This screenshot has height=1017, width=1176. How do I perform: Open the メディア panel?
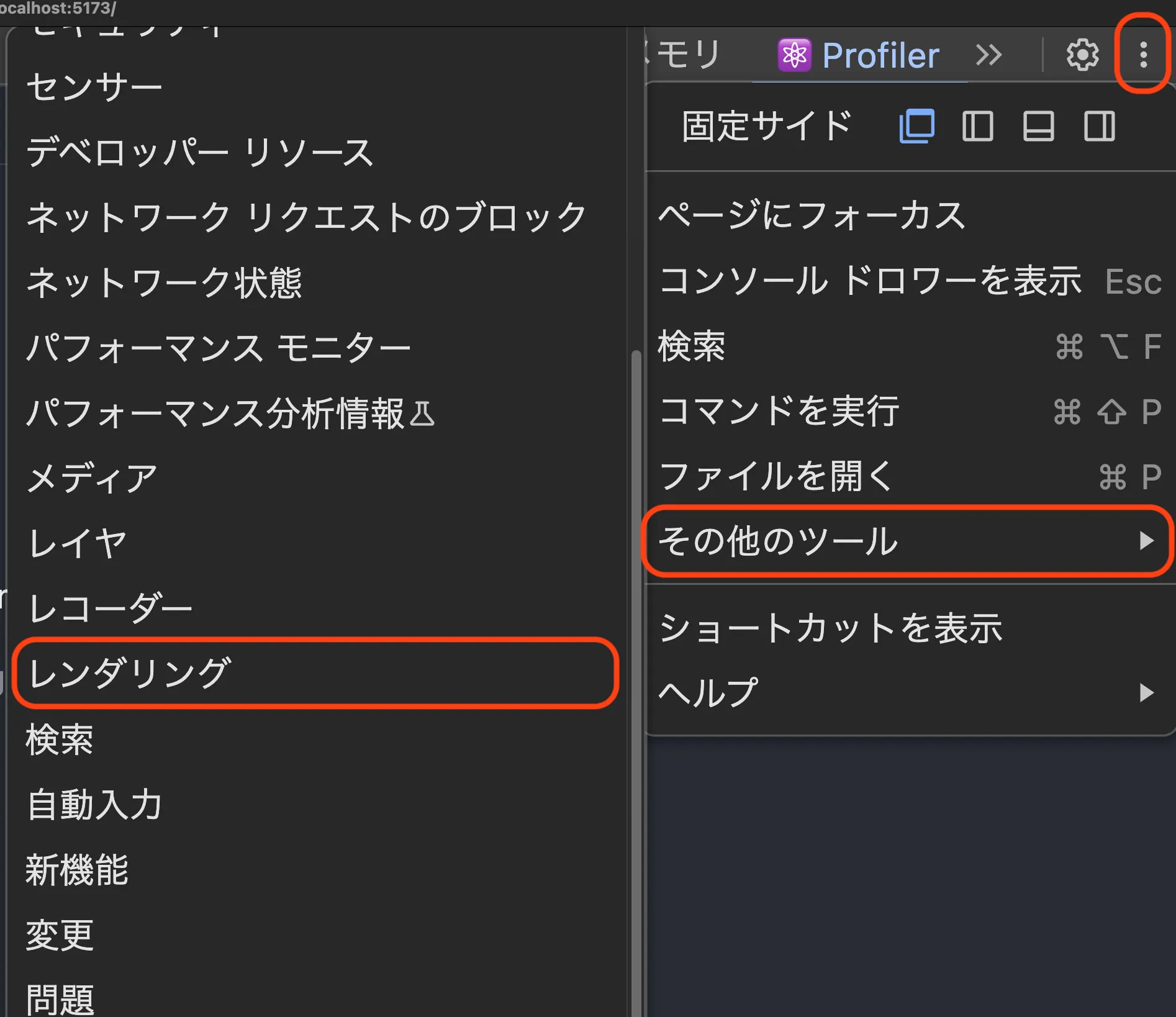click(317, 478)
